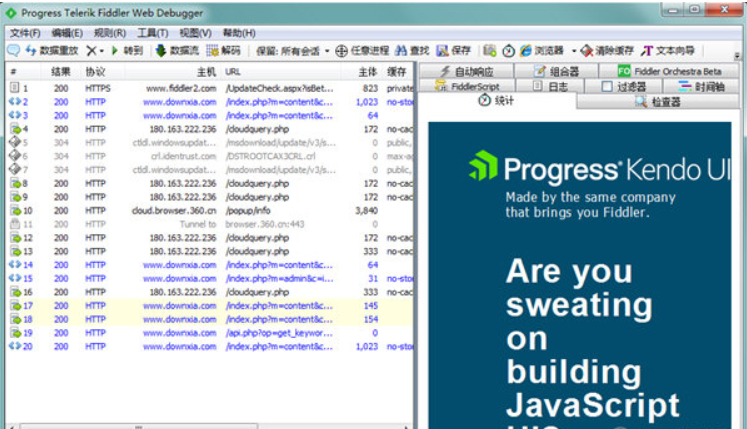This screenshot has height=429, width=747.
Task: Open the 保留: 所有会话 dropdown
Action: tap(293, 51)
